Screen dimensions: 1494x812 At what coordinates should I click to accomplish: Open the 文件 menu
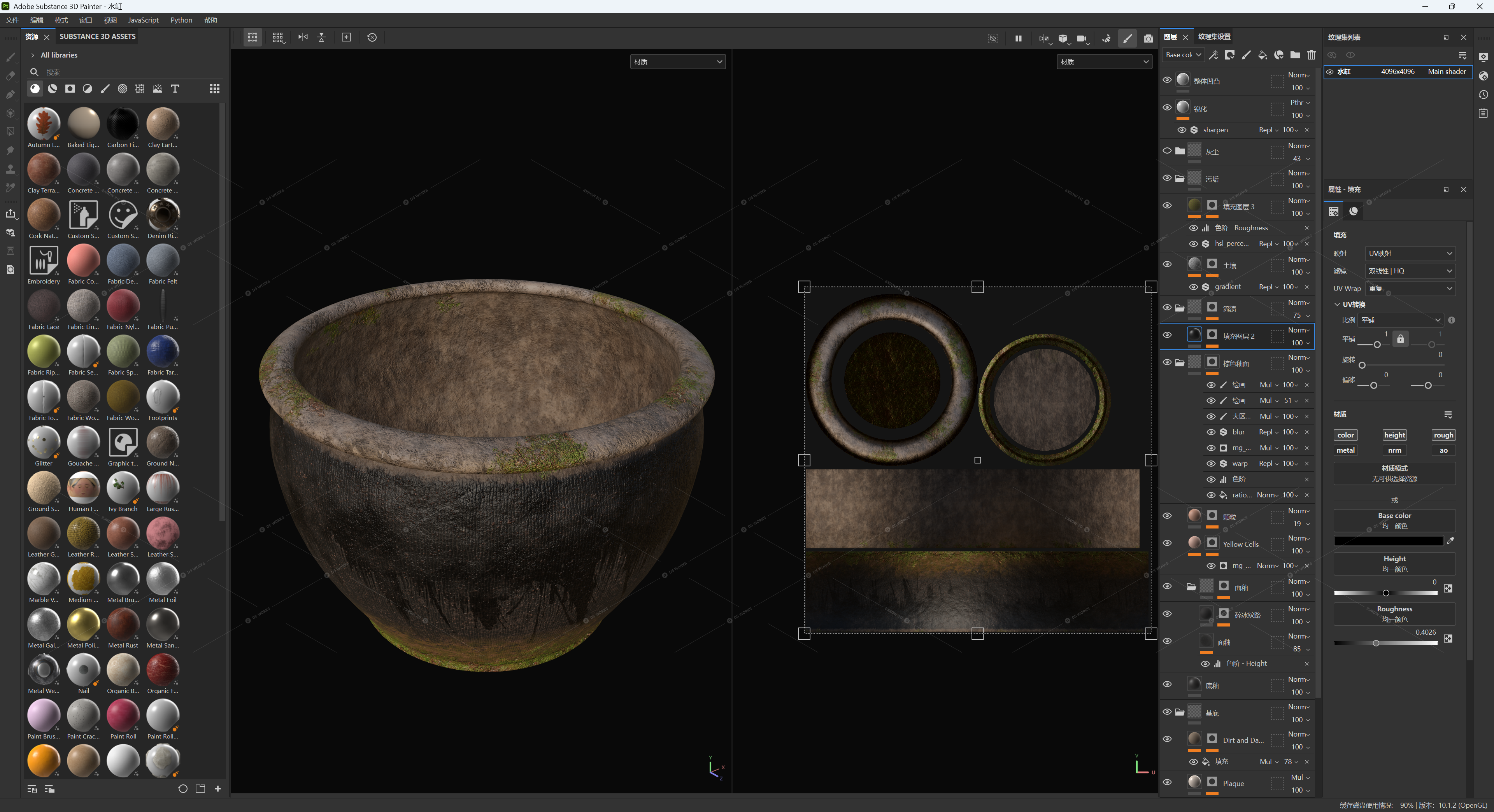[12, 20]
